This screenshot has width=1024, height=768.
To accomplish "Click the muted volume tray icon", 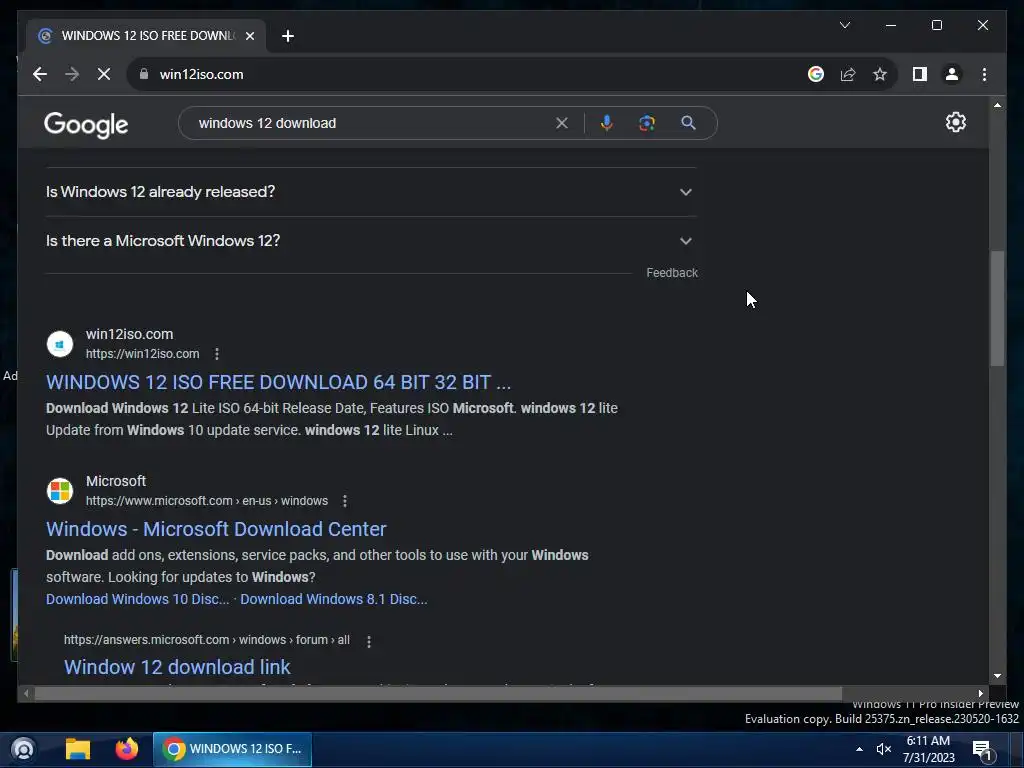I will pyautogui.click(x=884, y=749).
